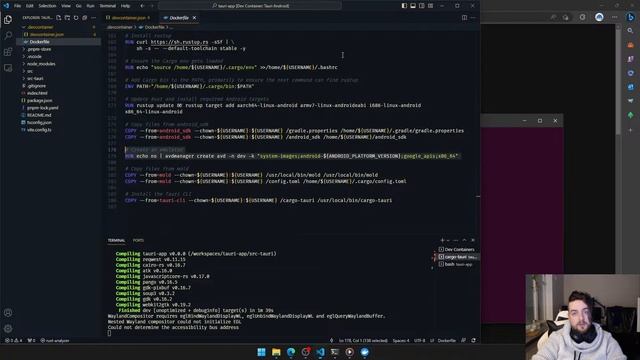Open vite.config.ts in Explorer

coord(39,130)
